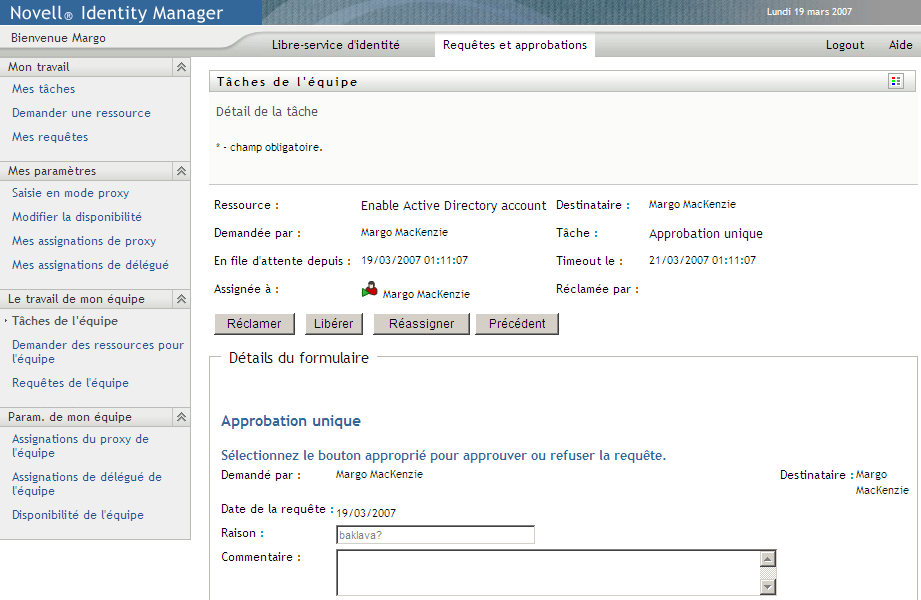Click Margo MacKenzie next to Assignée à
921x600 pixels.
coord(426,294)
